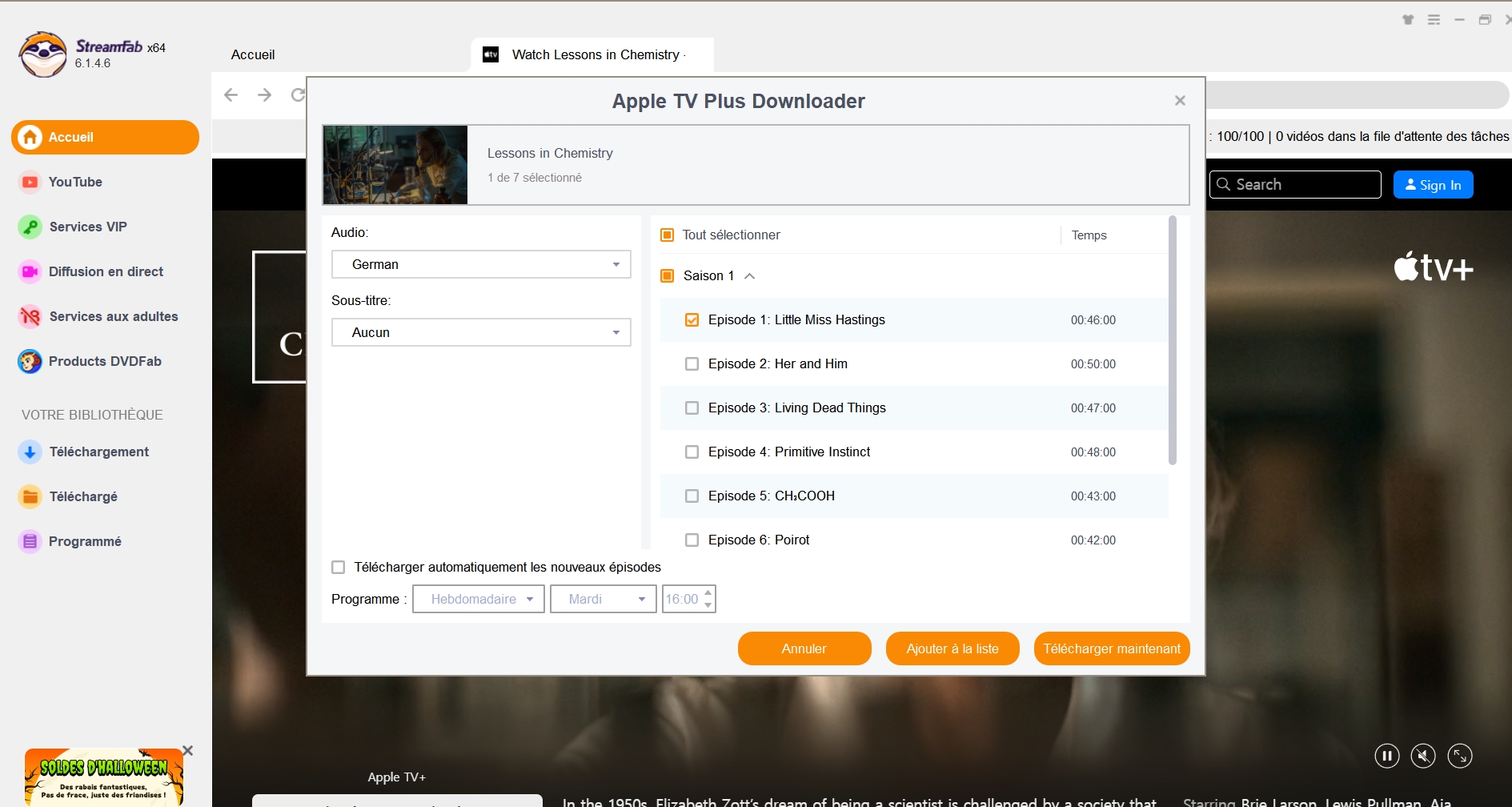Click the VOTRE BIBLIOTHÈQUE heading
The image size is (1512, 807).
pyautogui.click(x=92, y=415)
